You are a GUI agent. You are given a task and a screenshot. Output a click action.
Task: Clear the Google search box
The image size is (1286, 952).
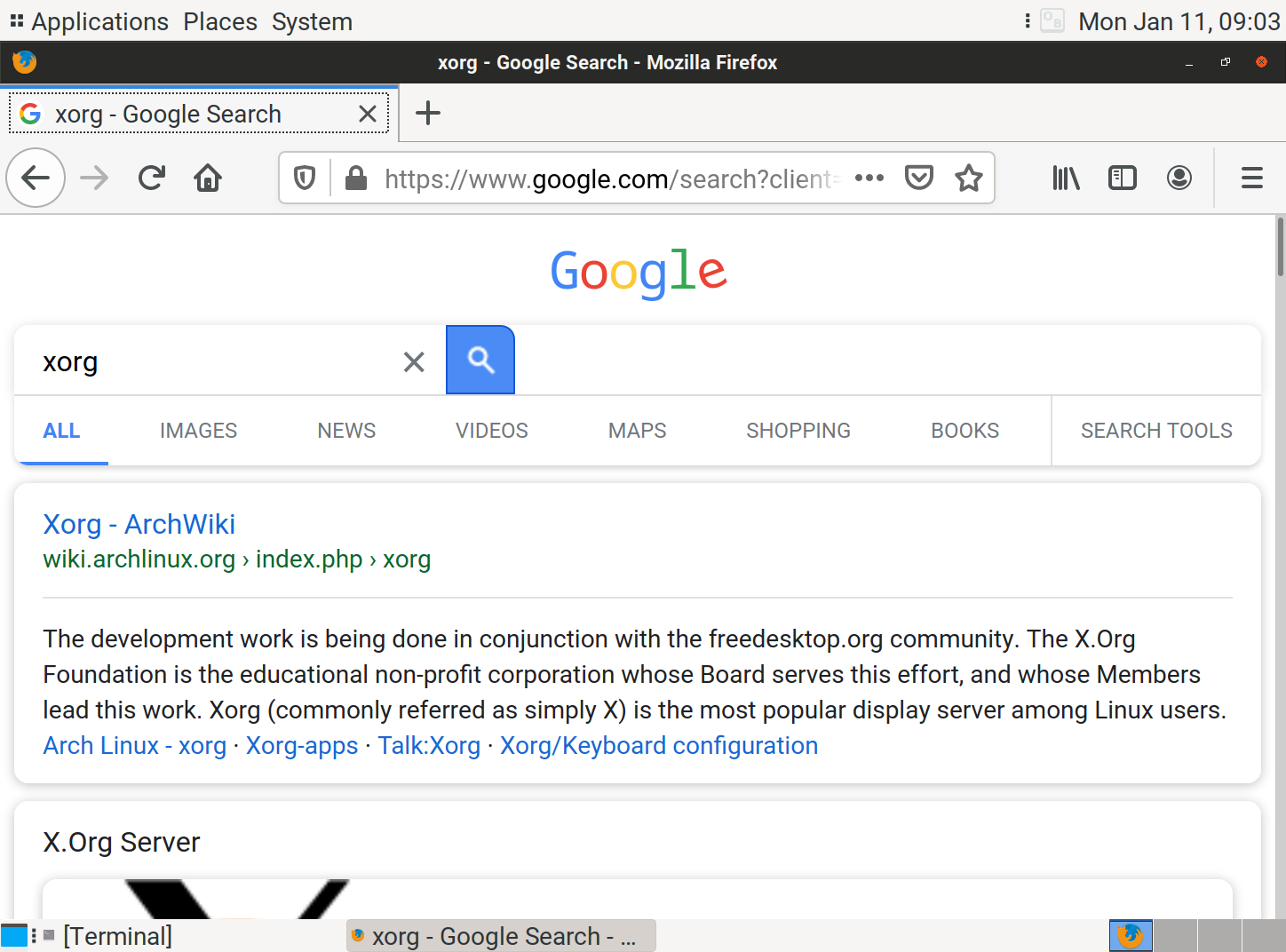414,361
